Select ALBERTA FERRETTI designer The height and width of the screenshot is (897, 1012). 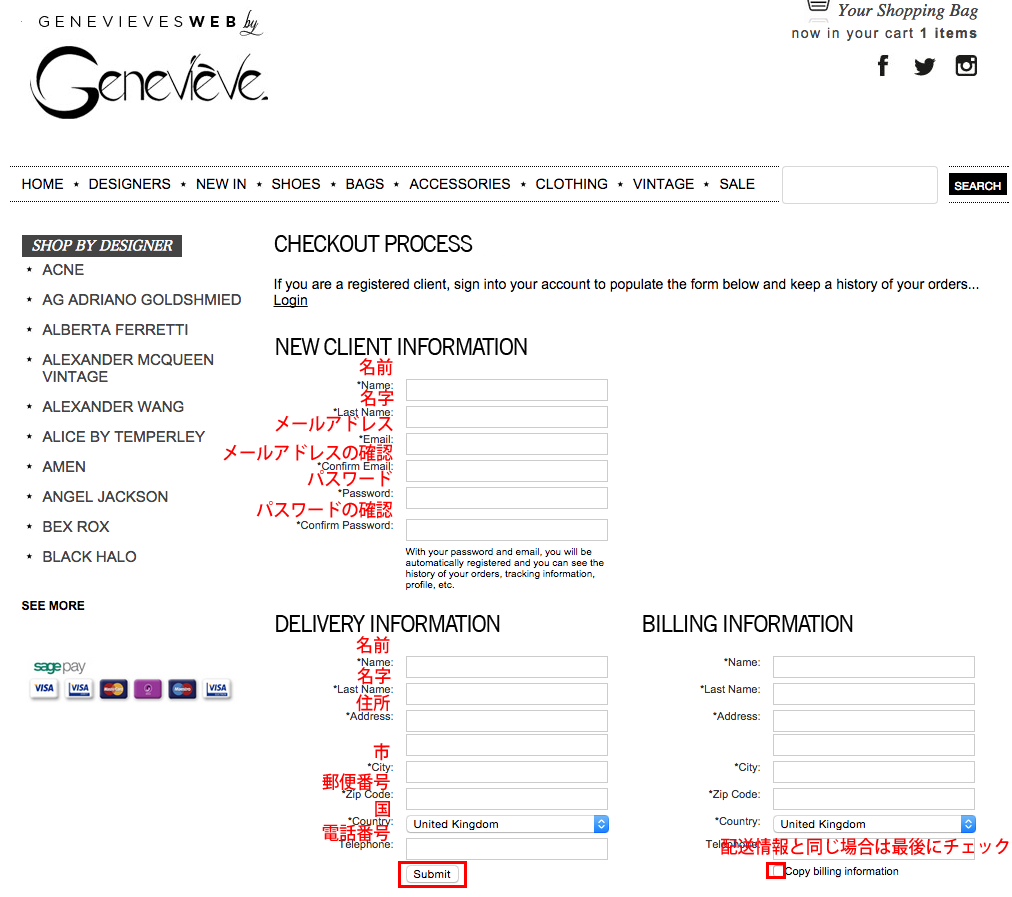[x=116, y=330]
